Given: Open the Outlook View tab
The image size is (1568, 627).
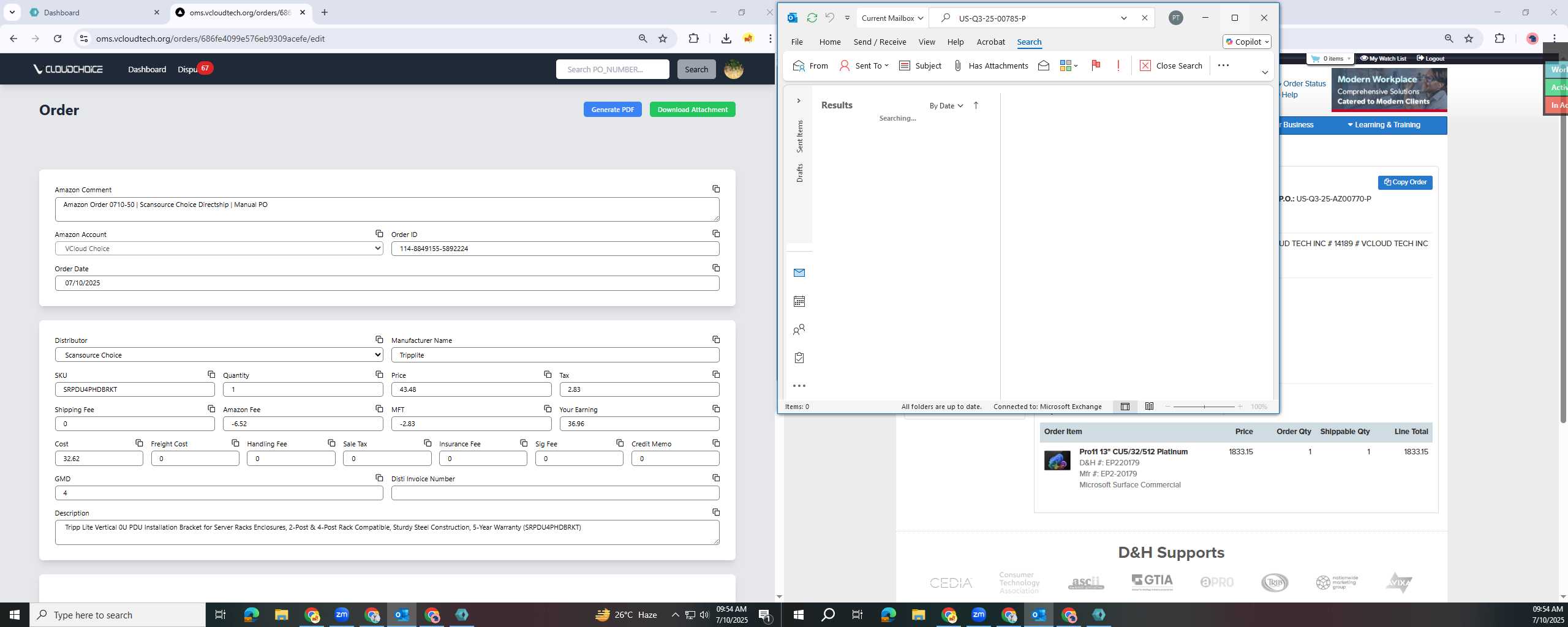Looking at the screenshot, I should [x=927, y=42].
